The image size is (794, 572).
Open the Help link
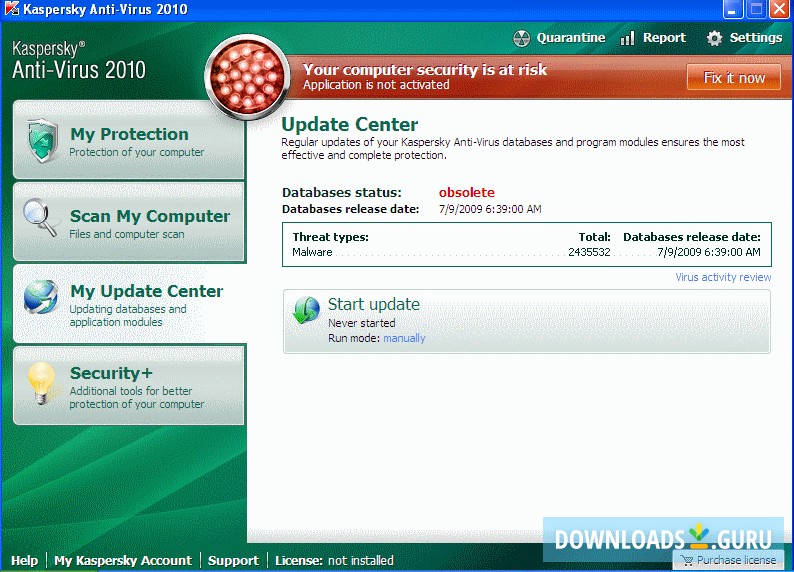(x=24, y=560)
